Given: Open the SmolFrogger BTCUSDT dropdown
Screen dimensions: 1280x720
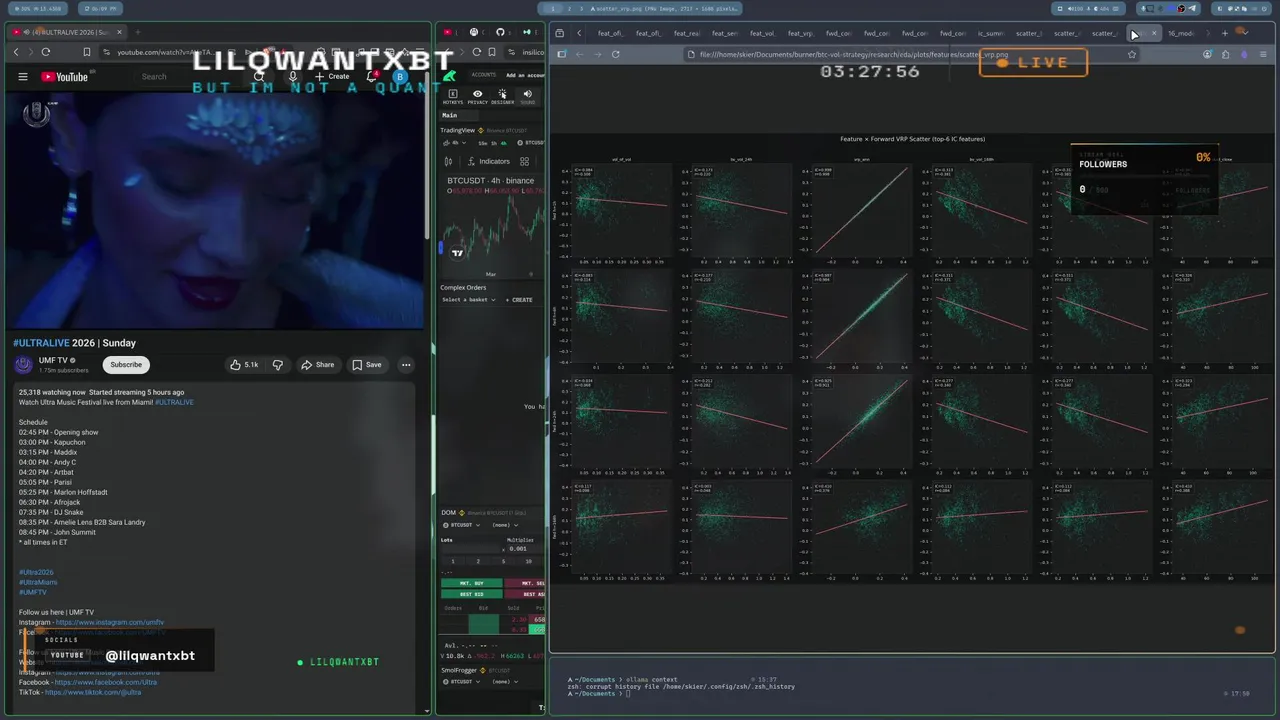Looking at the screenshot, I should click(x=461, y=682).
